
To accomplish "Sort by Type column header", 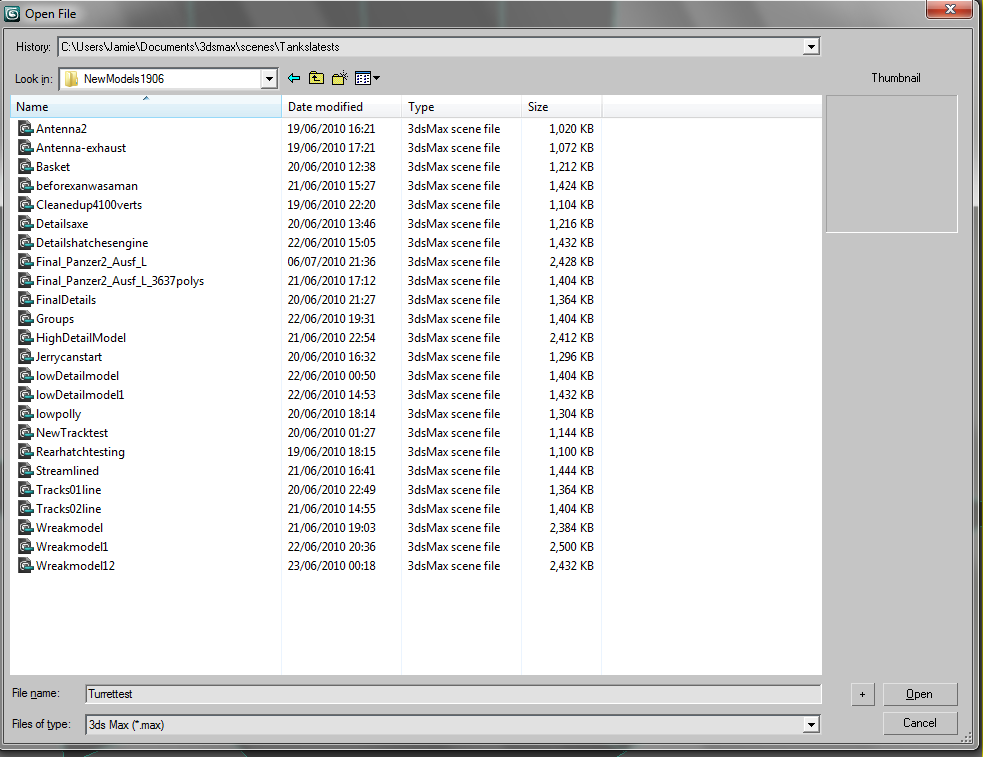I will tap(461, 107).
